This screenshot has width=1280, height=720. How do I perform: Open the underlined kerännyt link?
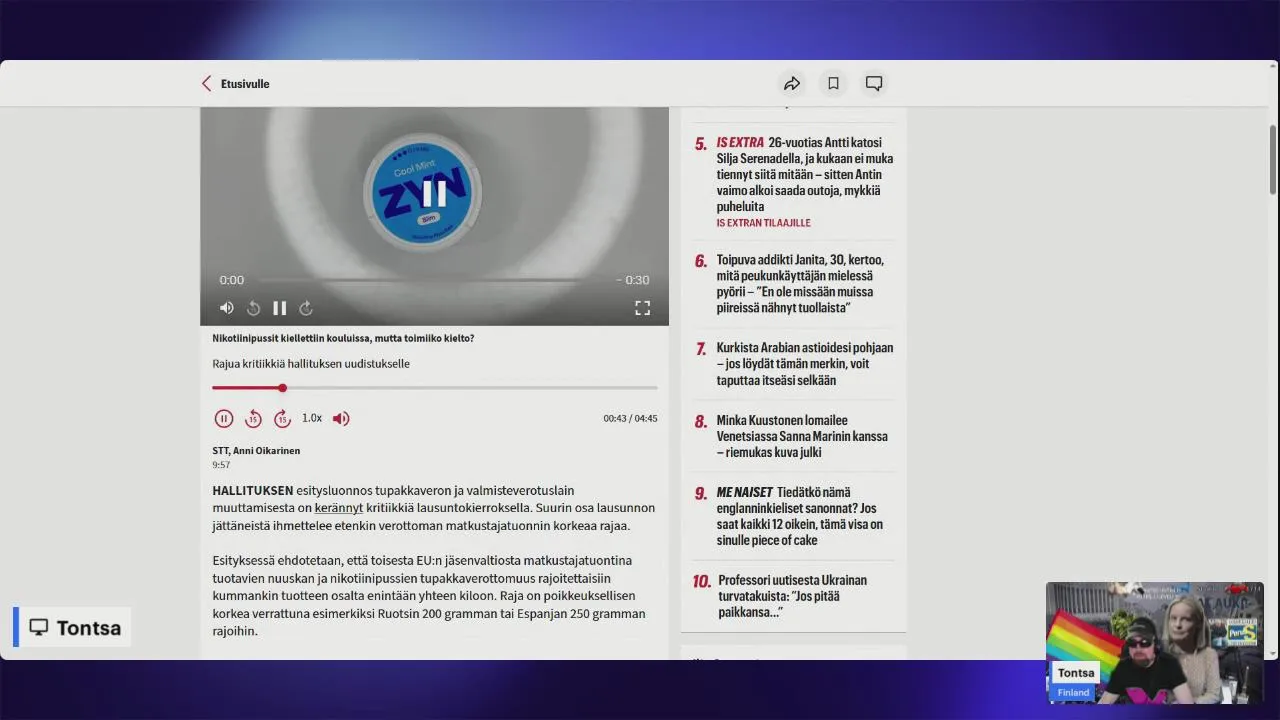pos(339,508)
